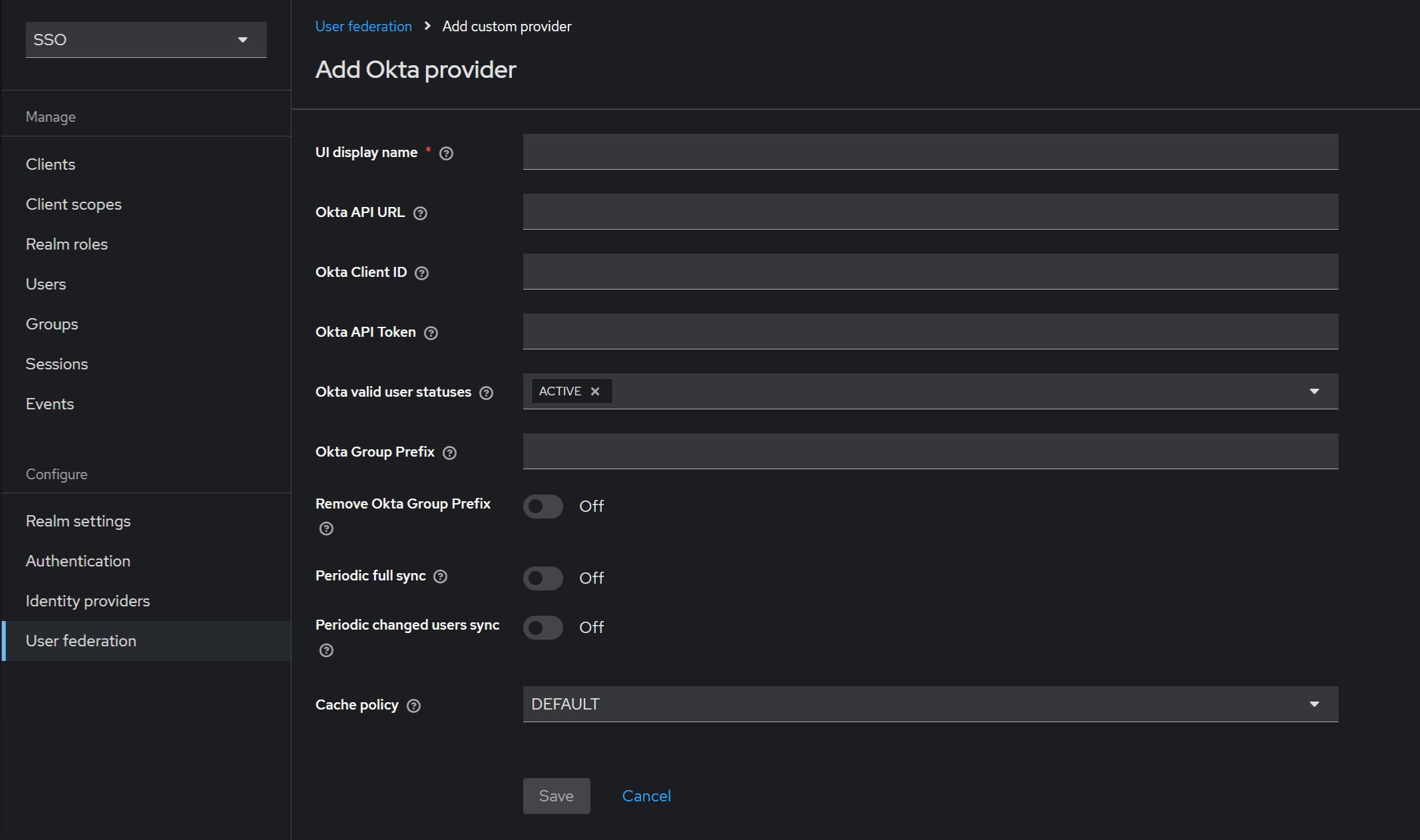Click help icon for Okta valid user statuses
The image size is (1420, 840).
[487, 393]
